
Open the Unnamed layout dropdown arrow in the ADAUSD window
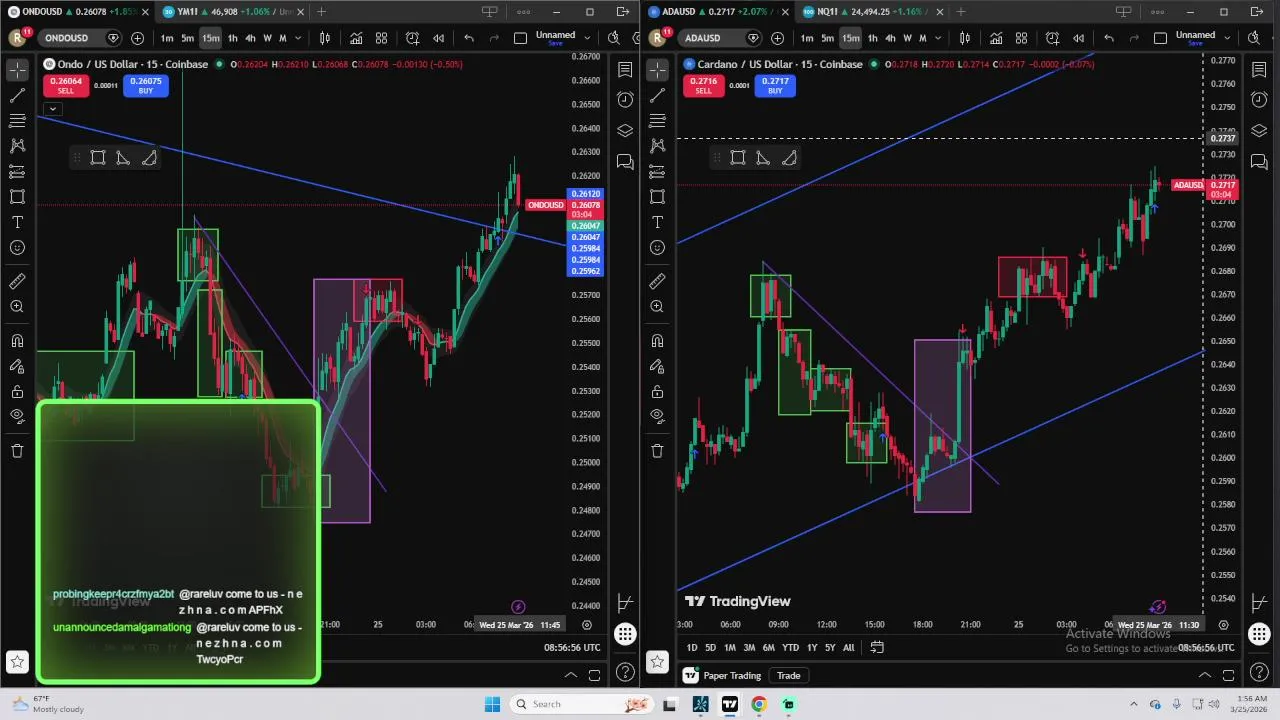tap(1227, 38)
